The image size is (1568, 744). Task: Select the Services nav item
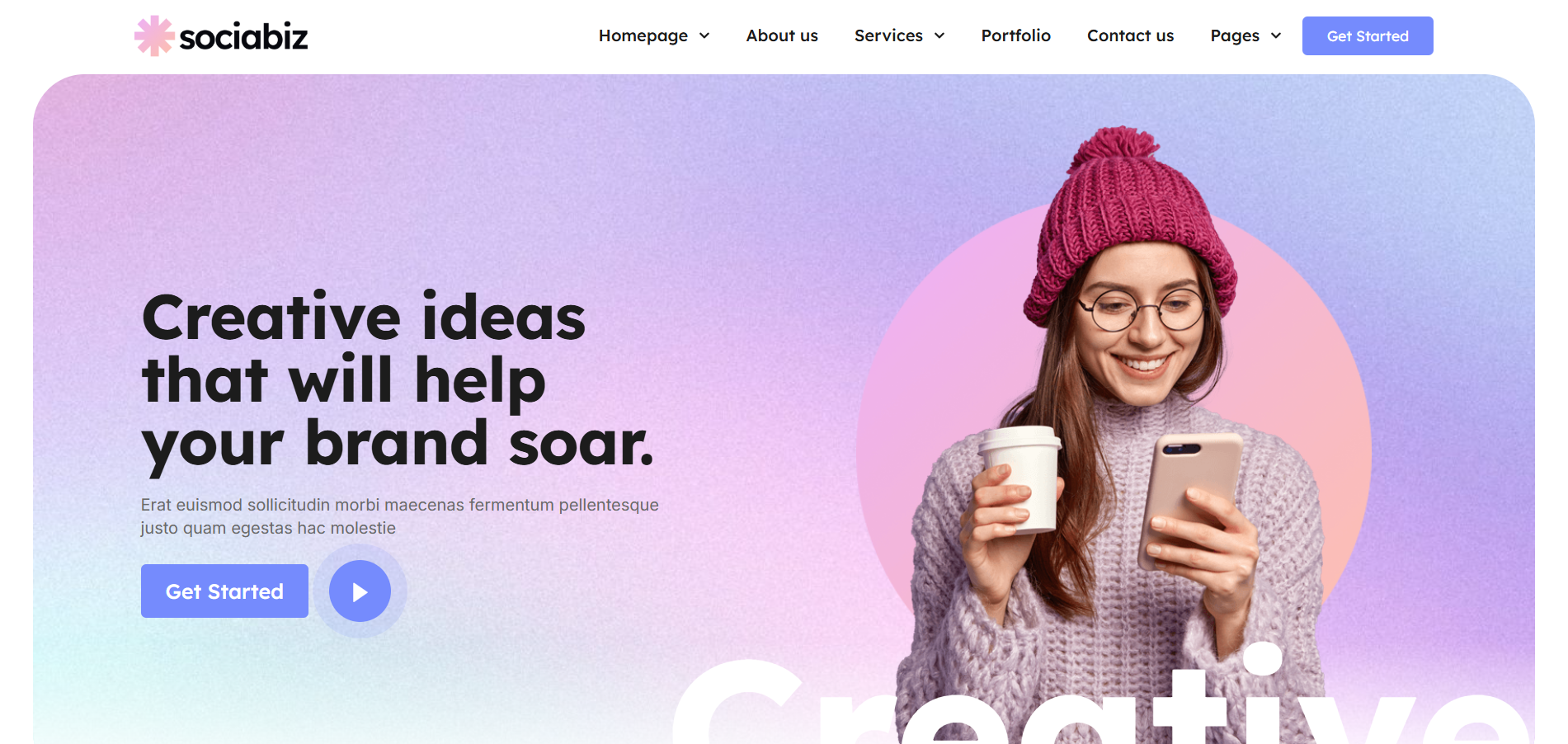[x=888, y=35]
